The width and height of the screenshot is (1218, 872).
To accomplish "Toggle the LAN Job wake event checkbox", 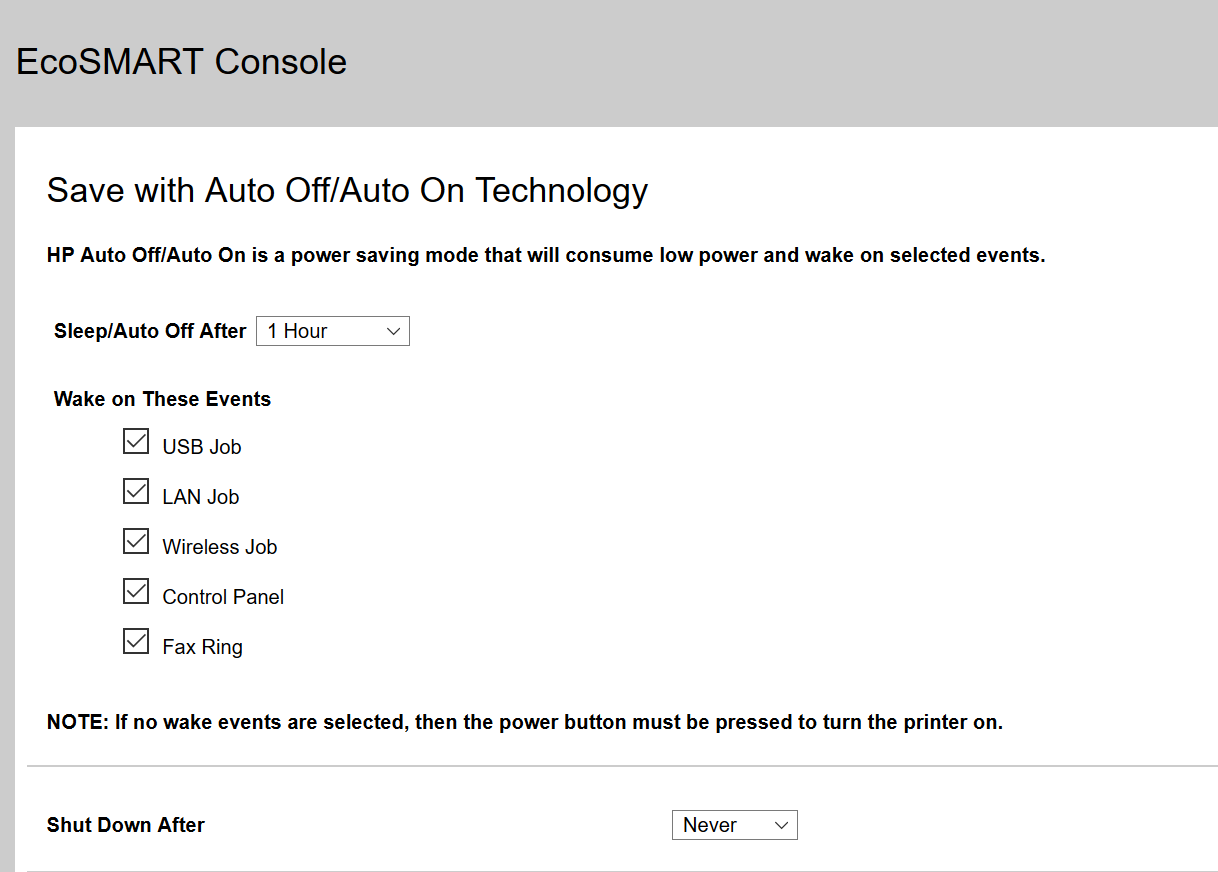I will (x=135, y=490).
